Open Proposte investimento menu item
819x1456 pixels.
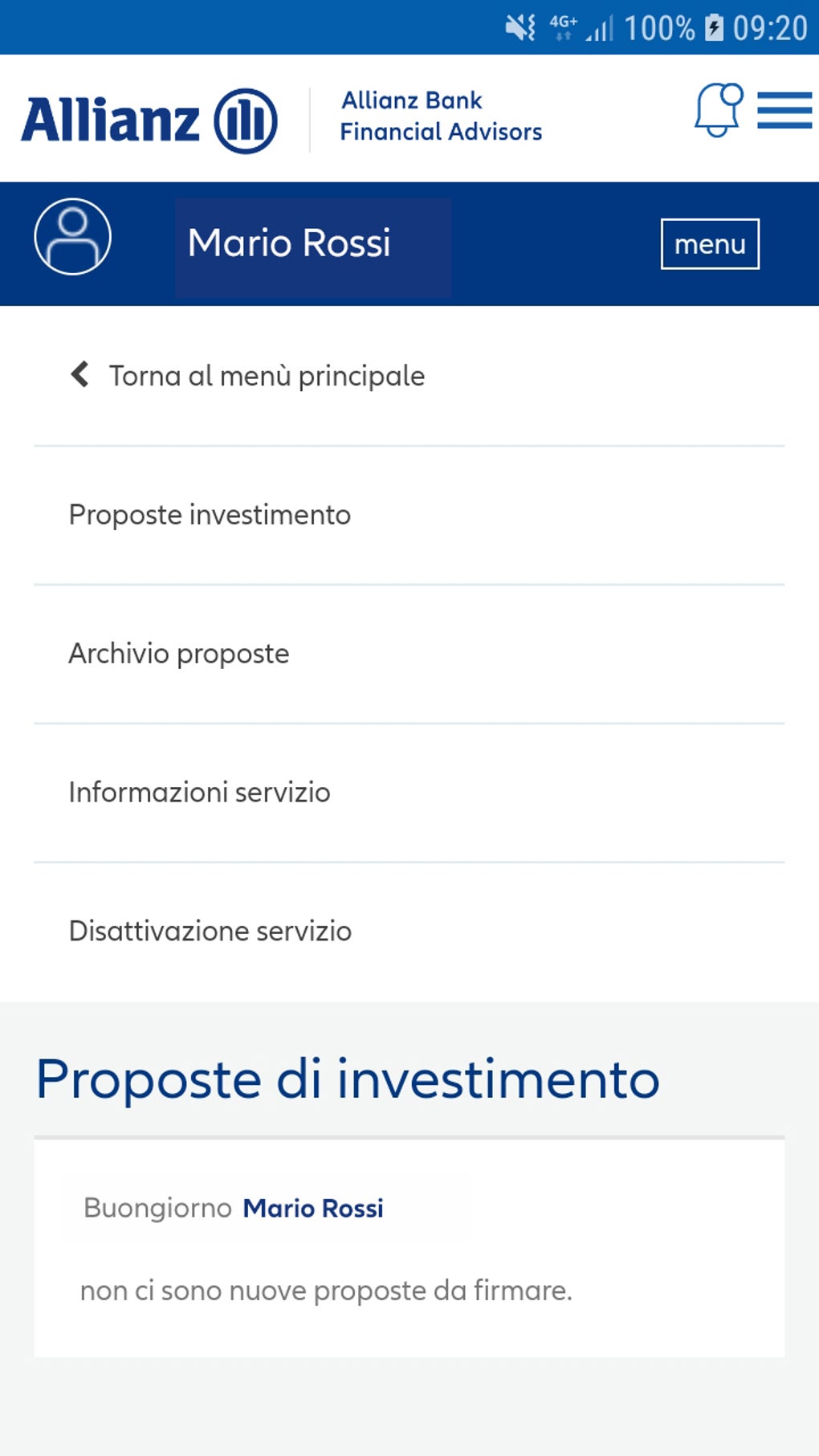click(210, 515)
